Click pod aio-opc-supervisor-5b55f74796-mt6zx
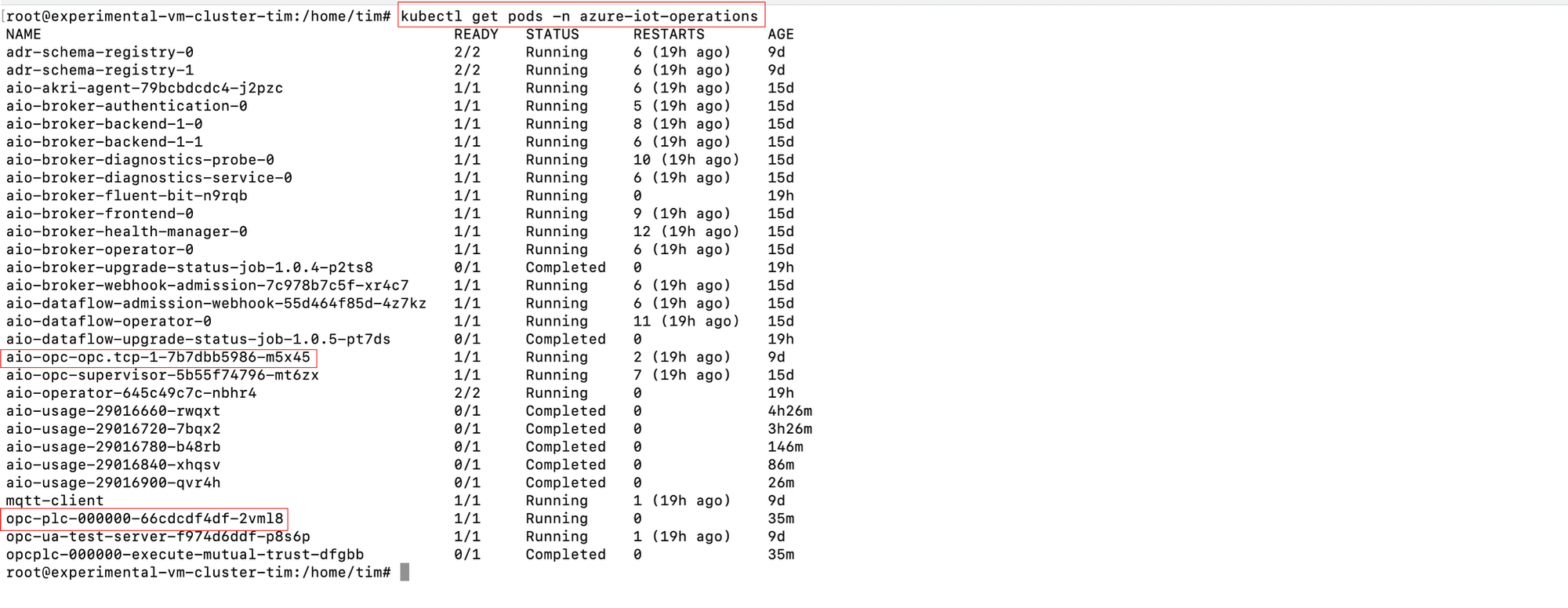The height and width of the screenshot is (608, 1568). 162,376
